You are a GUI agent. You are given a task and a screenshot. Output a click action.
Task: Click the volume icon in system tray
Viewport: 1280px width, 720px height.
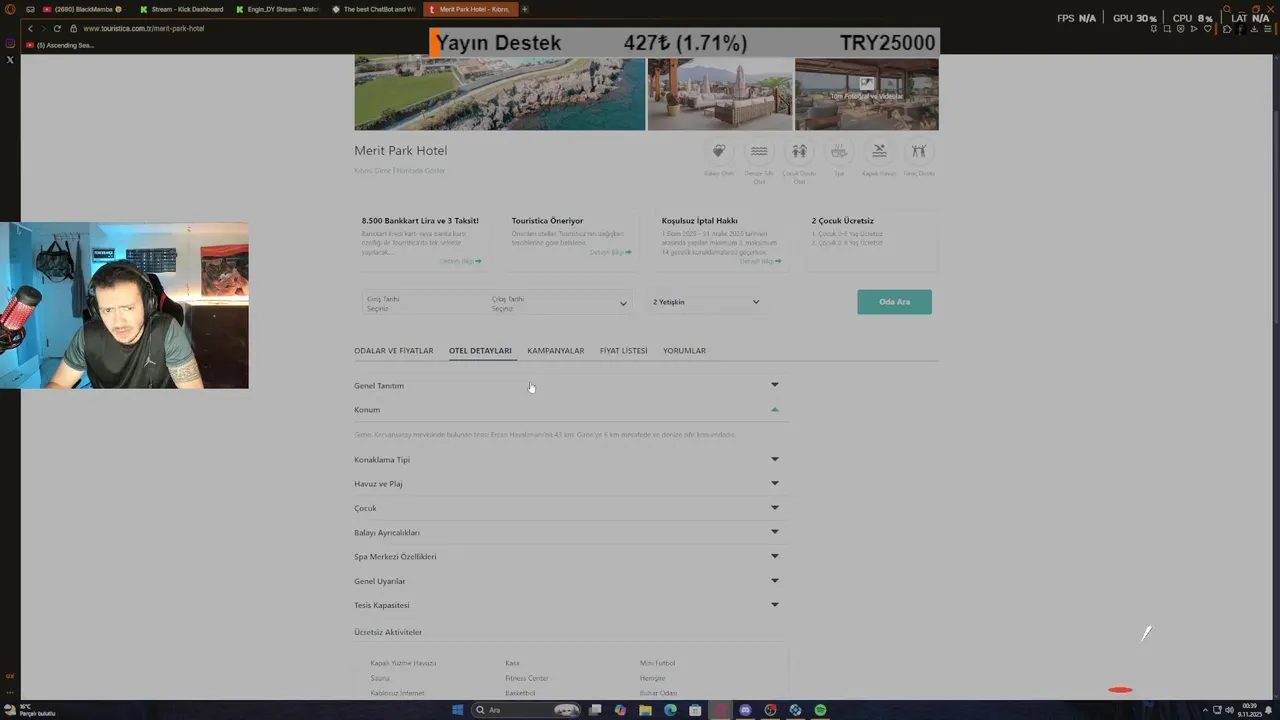coord(1229,710)
